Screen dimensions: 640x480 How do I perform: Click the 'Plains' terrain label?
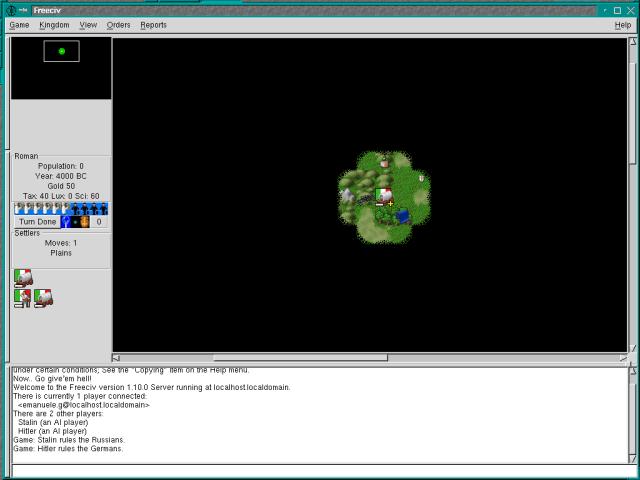pos(61,253)
